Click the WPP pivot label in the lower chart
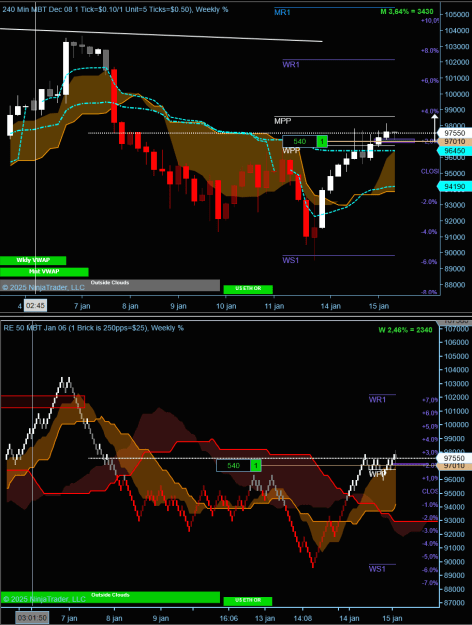 377,474
